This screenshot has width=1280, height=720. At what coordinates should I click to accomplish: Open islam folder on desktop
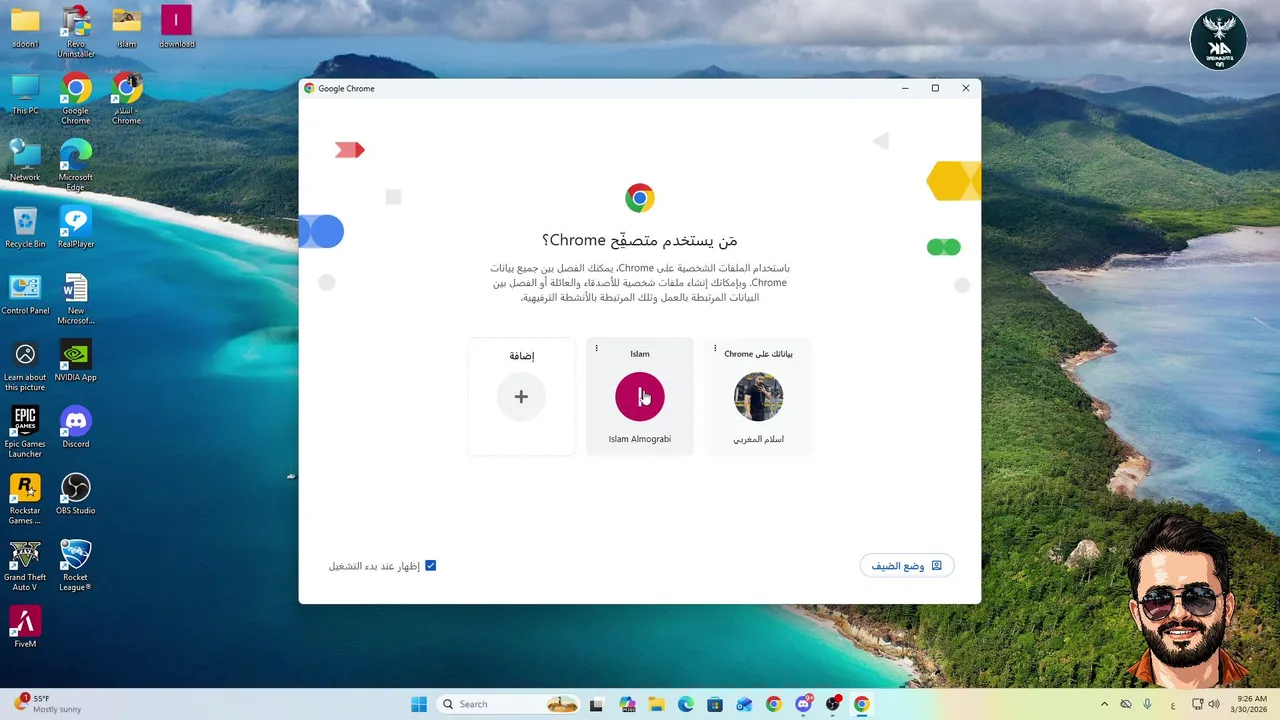pos(126,28)
